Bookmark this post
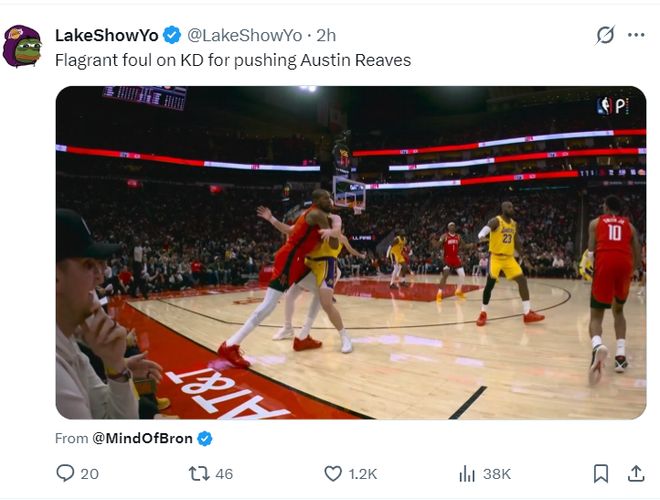The width and height of the screenshot is (660, 500). pyautogui.click(x=601, y=473)
